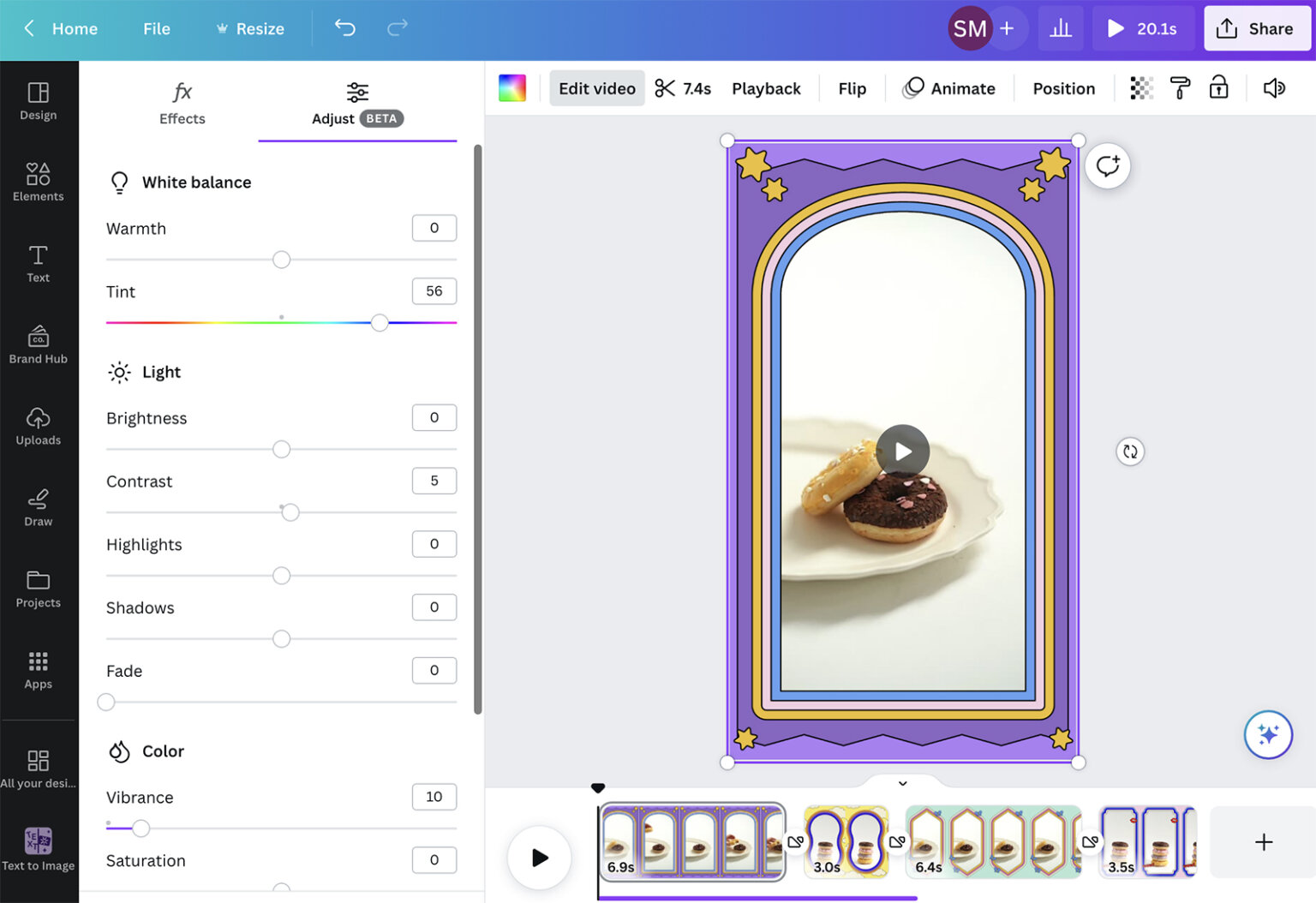Select the 6.4s clip thumbnail in timeline
The width and height of the screenshot is (1316, 903).
tap(993, 841)
